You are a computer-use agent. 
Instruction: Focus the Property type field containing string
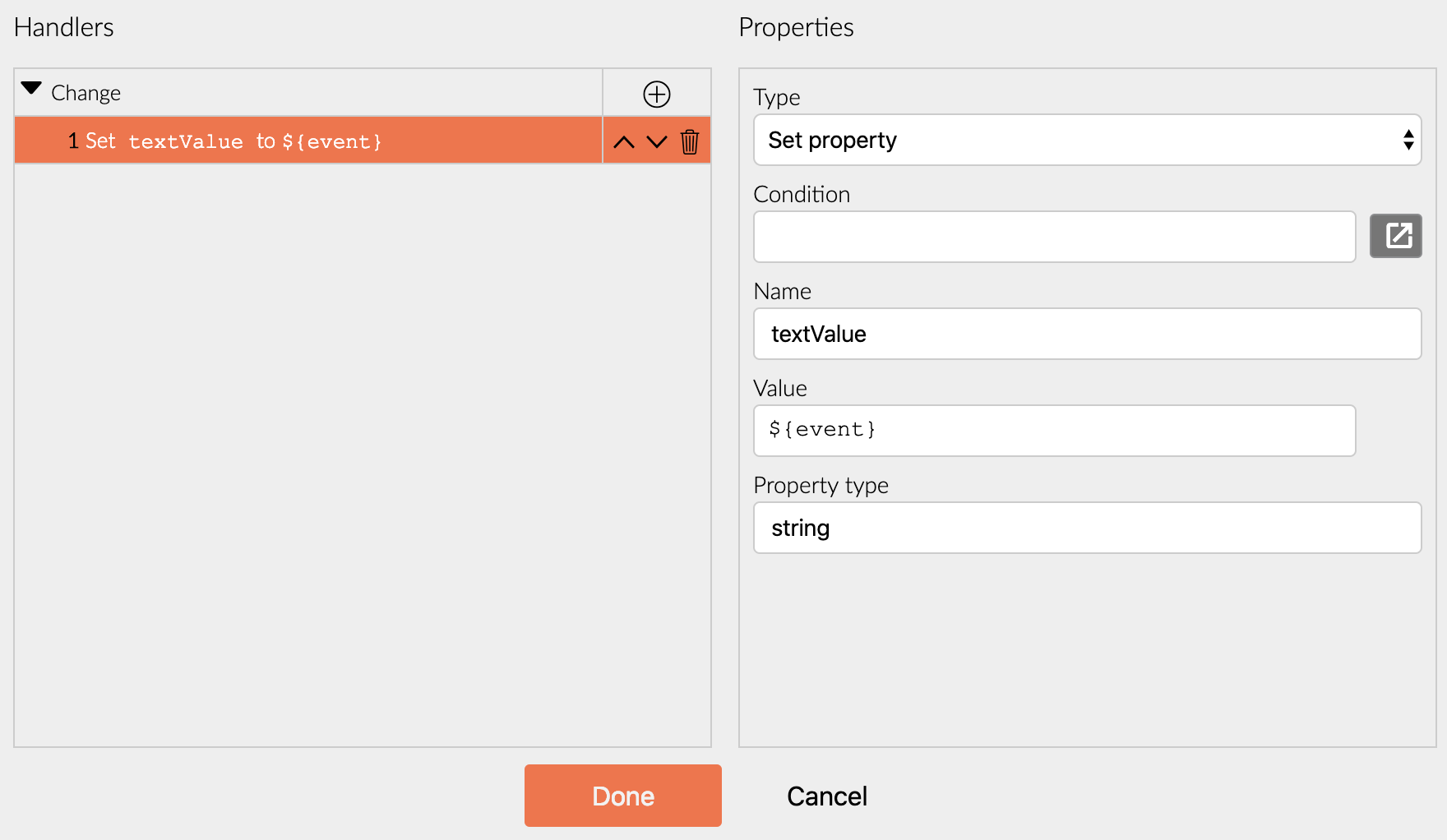coord(1087,528)
